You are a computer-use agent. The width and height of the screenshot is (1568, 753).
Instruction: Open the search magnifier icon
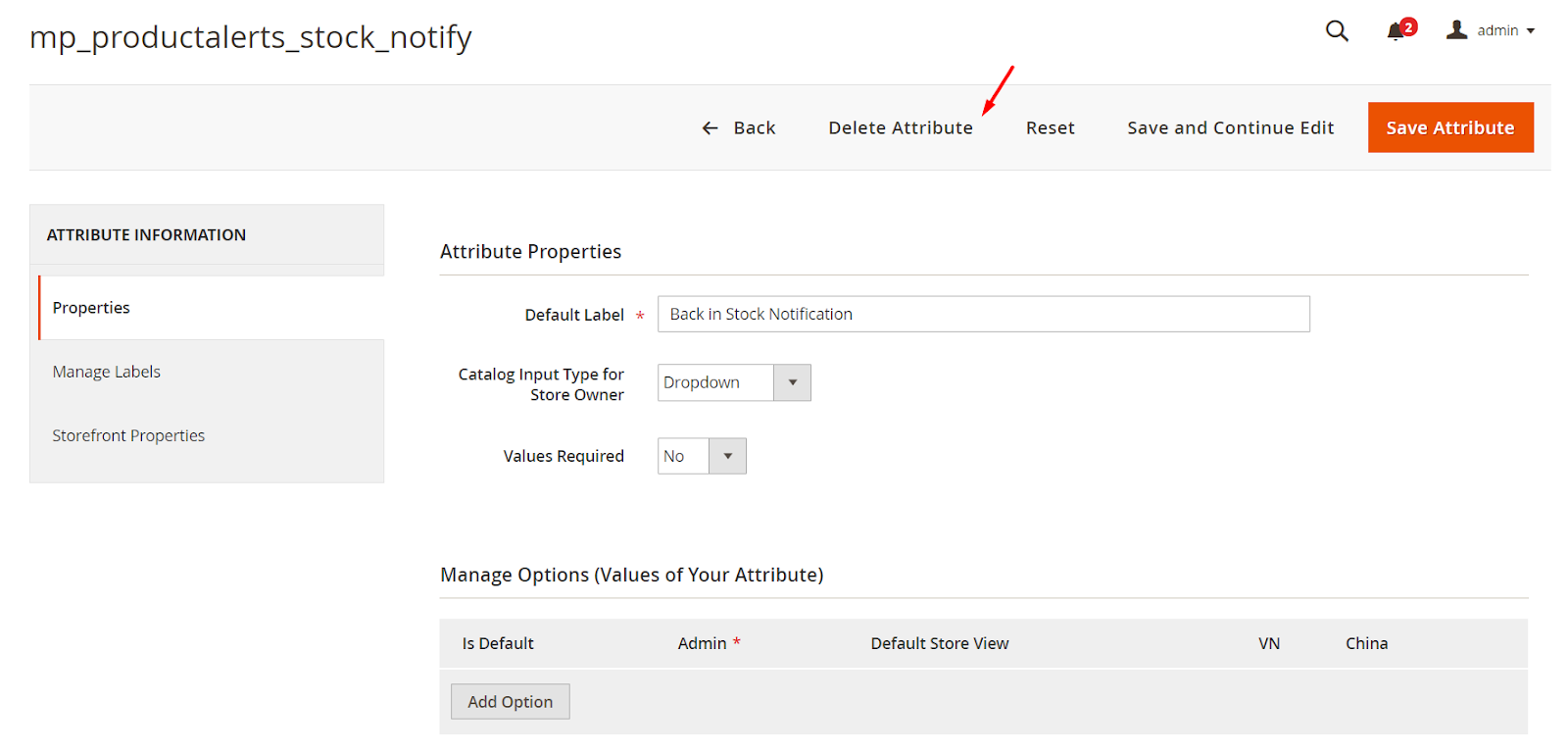(1337, 31)
